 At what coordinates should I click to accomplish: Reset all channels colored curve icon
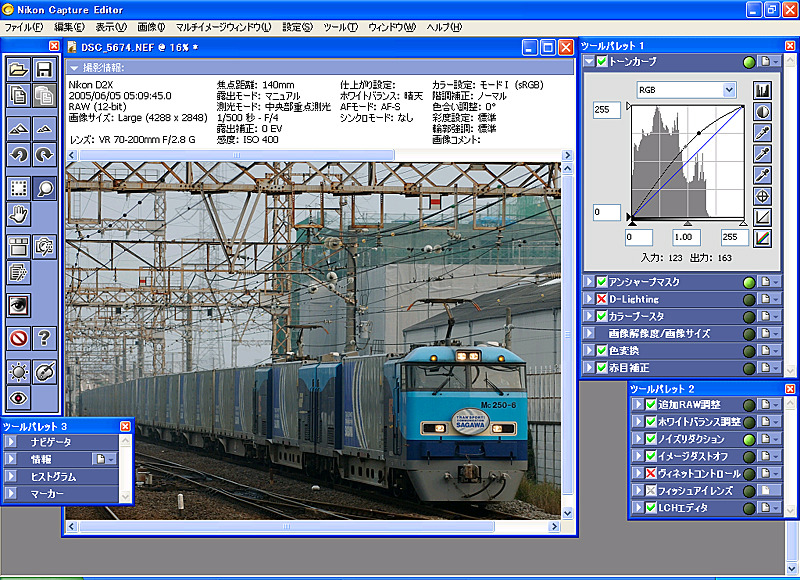[762, 238]
